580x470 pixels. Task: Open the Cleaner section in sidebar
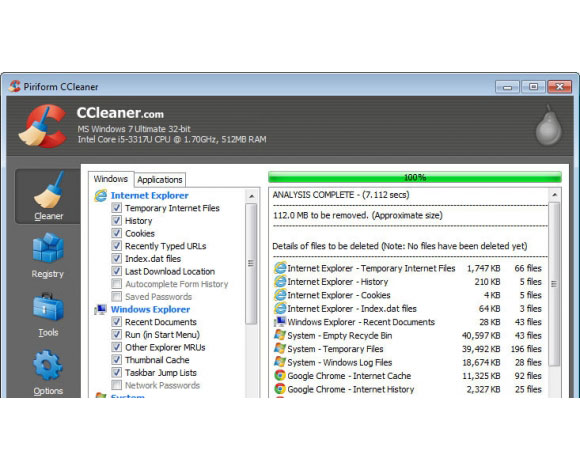coord(48,196)
